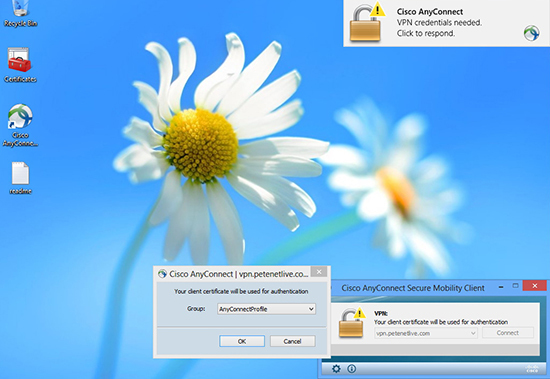The image size is (550, 379).
Task: Close the certificate authentication dialog
Action: (319, 272)
